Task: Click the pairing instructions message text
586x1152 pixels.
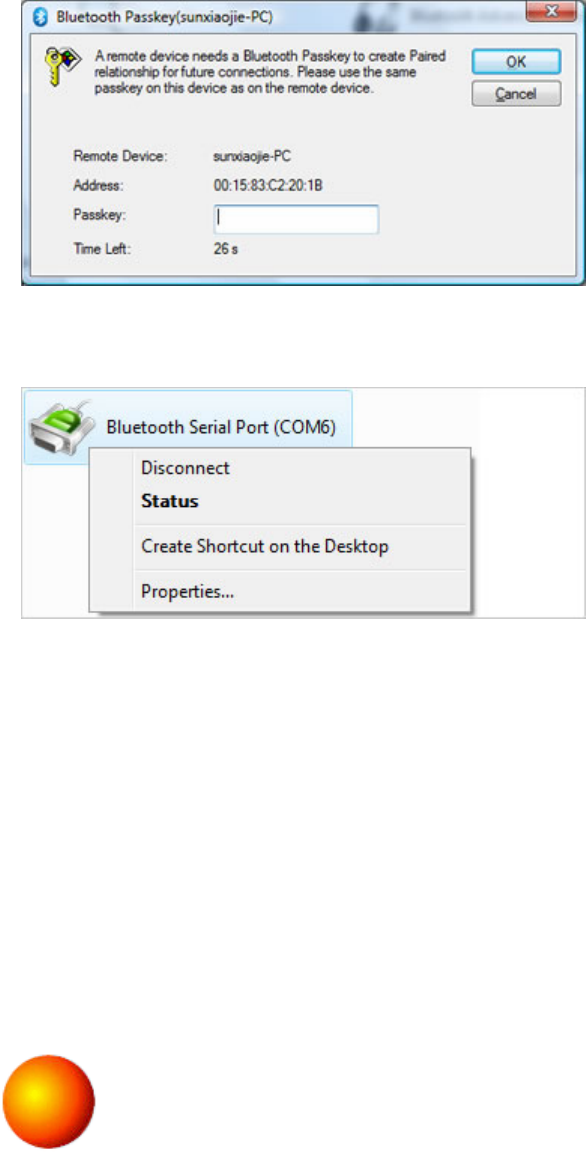Action: [271, 73]
